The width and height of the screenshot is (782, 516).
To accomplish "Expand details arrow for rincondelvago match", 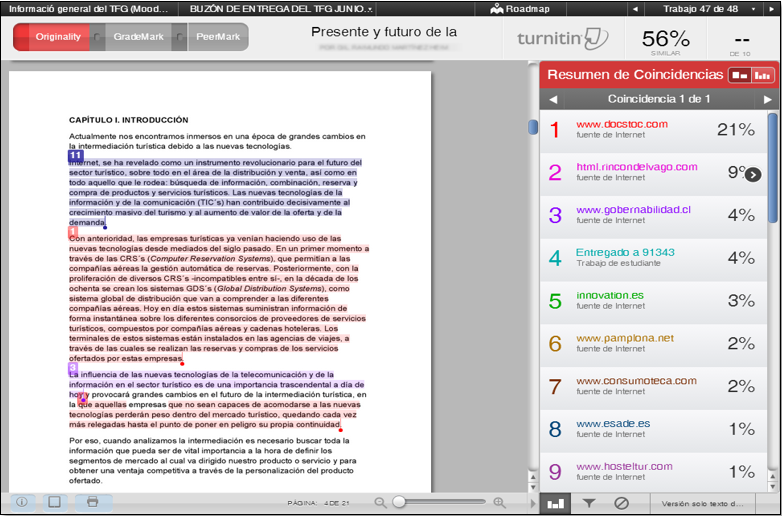I will tap(753, 174).
